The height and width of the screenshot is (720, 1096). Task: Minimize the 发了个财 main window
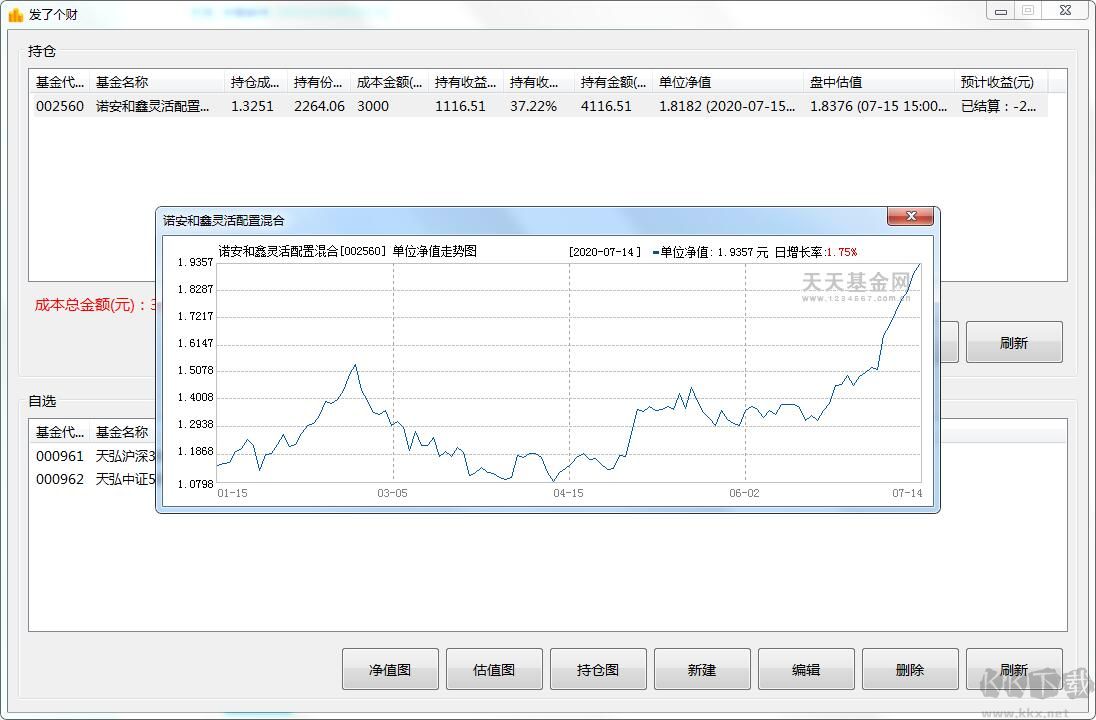tap(1000, 11)
